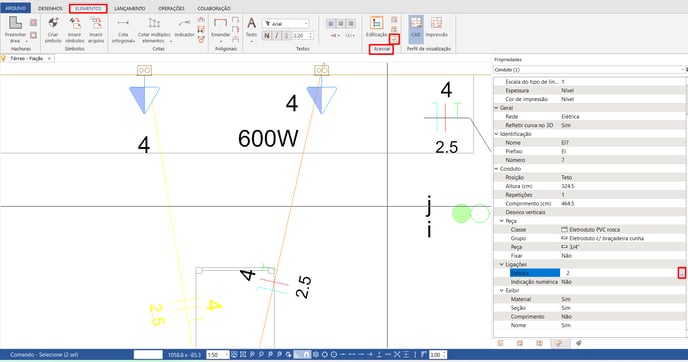Screen dimensions: 688x362
Task: Select the Emendar polygon tool
Action: click(x=220, y=29)
